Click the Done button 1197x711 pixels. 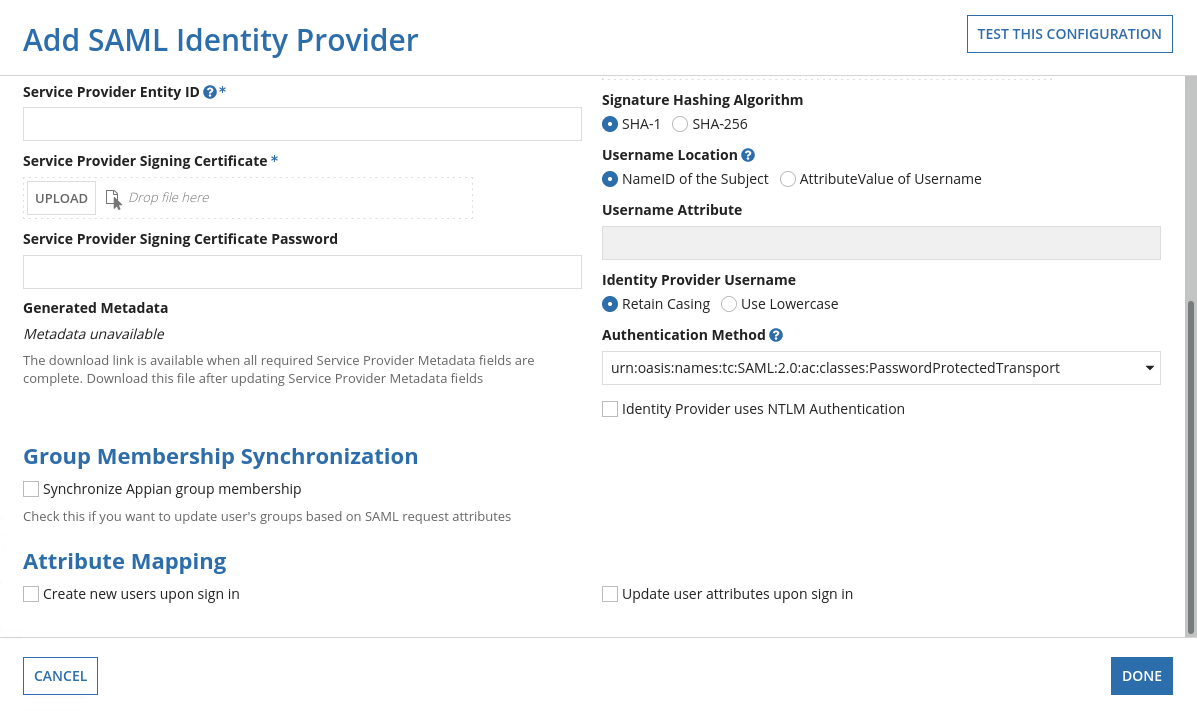[1141, 676]
